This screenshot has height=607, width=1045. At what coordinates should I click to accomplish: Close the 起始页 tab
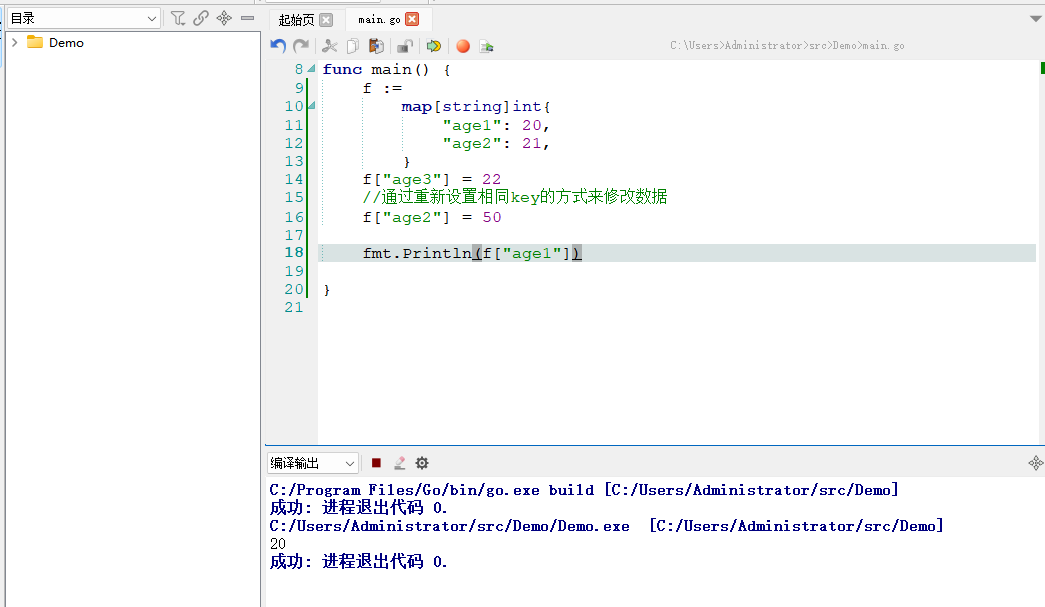(325, 19)
